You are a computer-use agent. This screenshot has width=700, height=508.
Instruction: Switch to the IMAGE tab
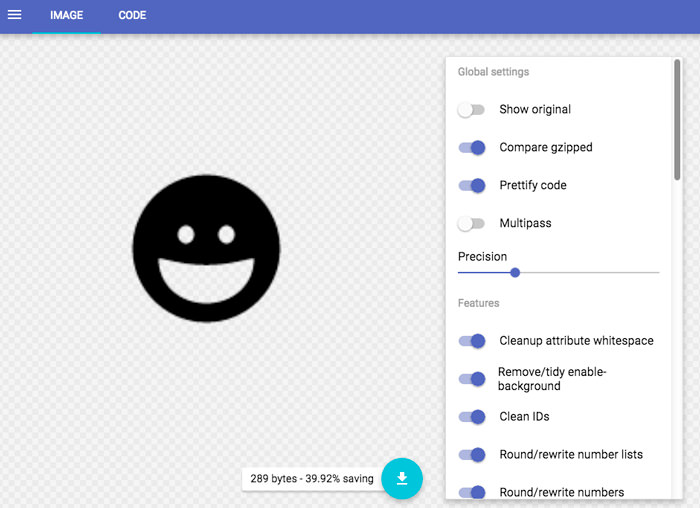(66, 16)
